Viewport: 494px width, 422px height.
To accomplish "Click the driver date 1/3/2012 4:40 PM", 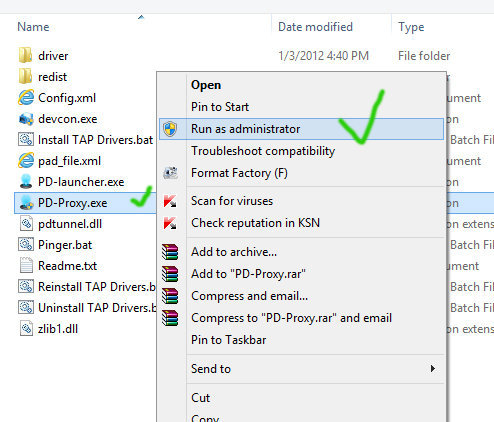I will point(323,56).
